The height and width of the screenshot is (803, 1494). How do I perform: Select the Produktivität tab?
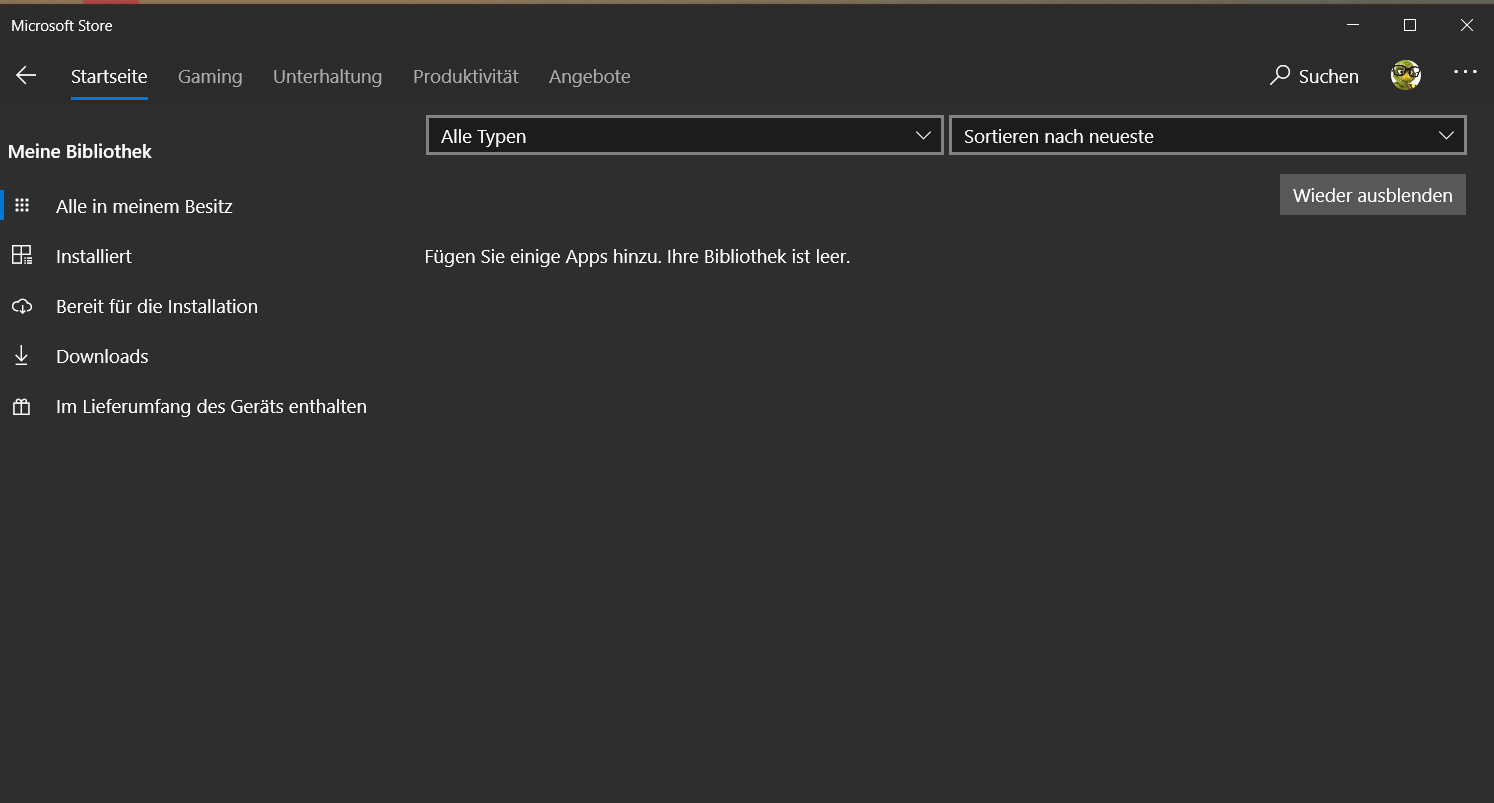pos(465,76)
